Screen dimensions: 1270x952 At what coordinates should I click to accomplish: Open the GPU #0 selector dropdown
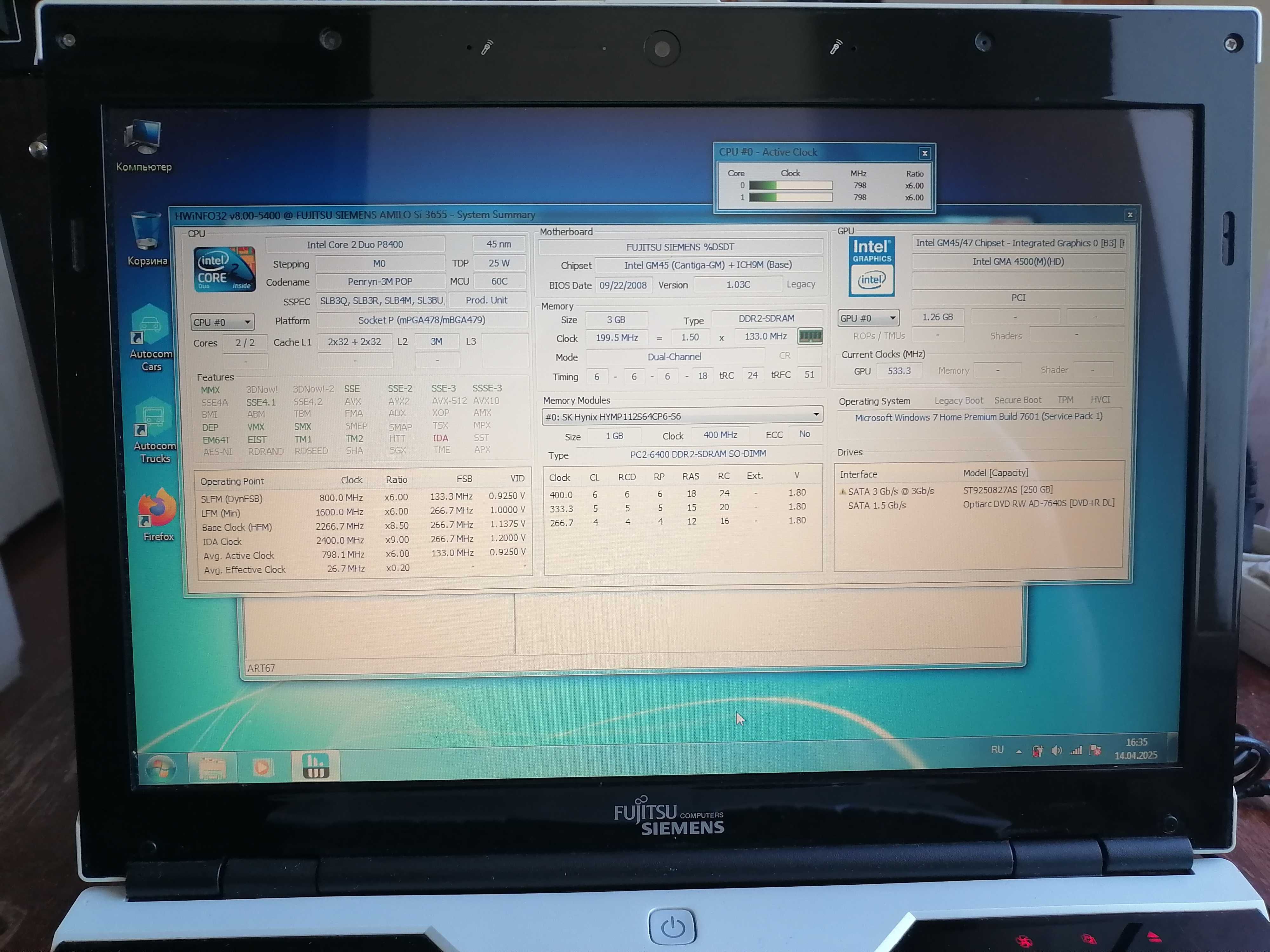868,318
